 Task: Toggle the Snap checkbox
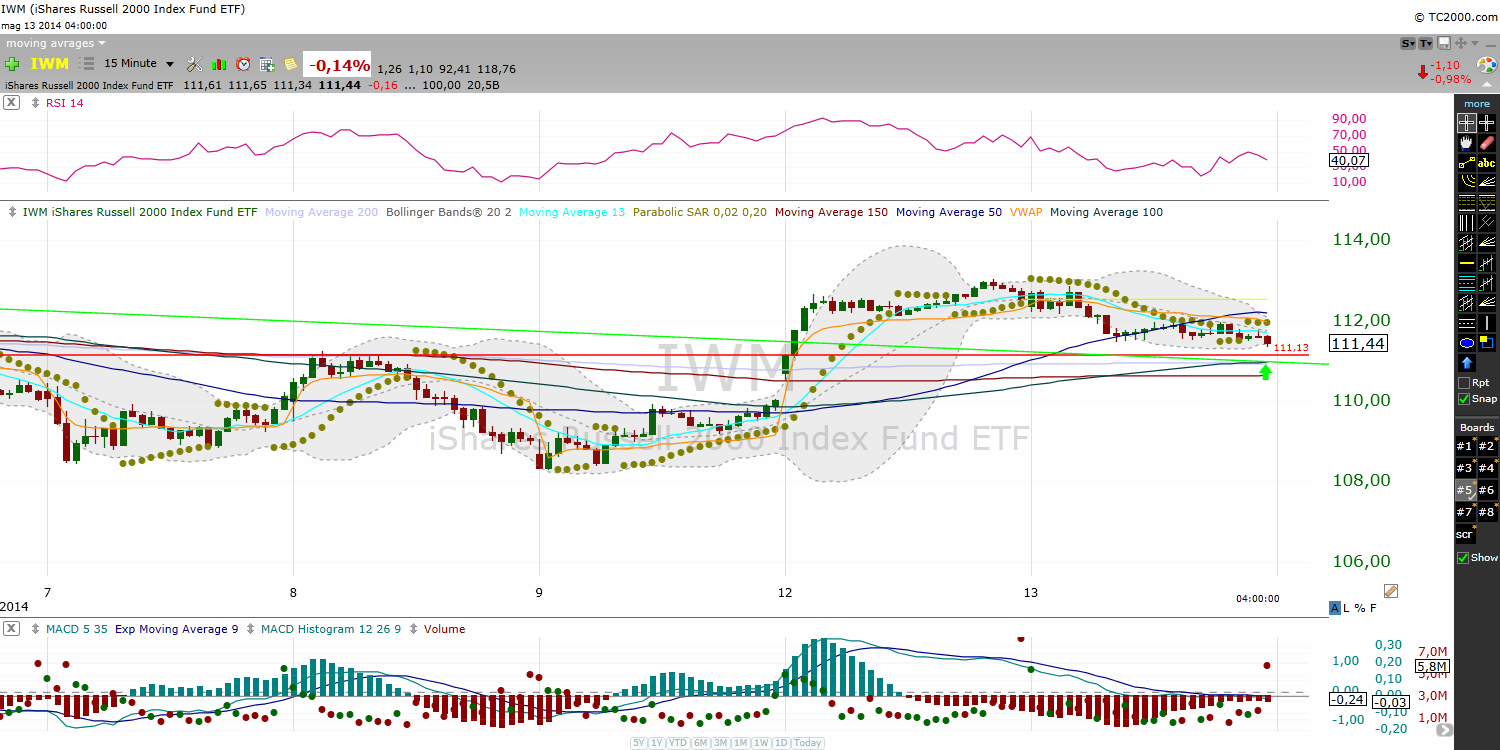[1464, 399]
